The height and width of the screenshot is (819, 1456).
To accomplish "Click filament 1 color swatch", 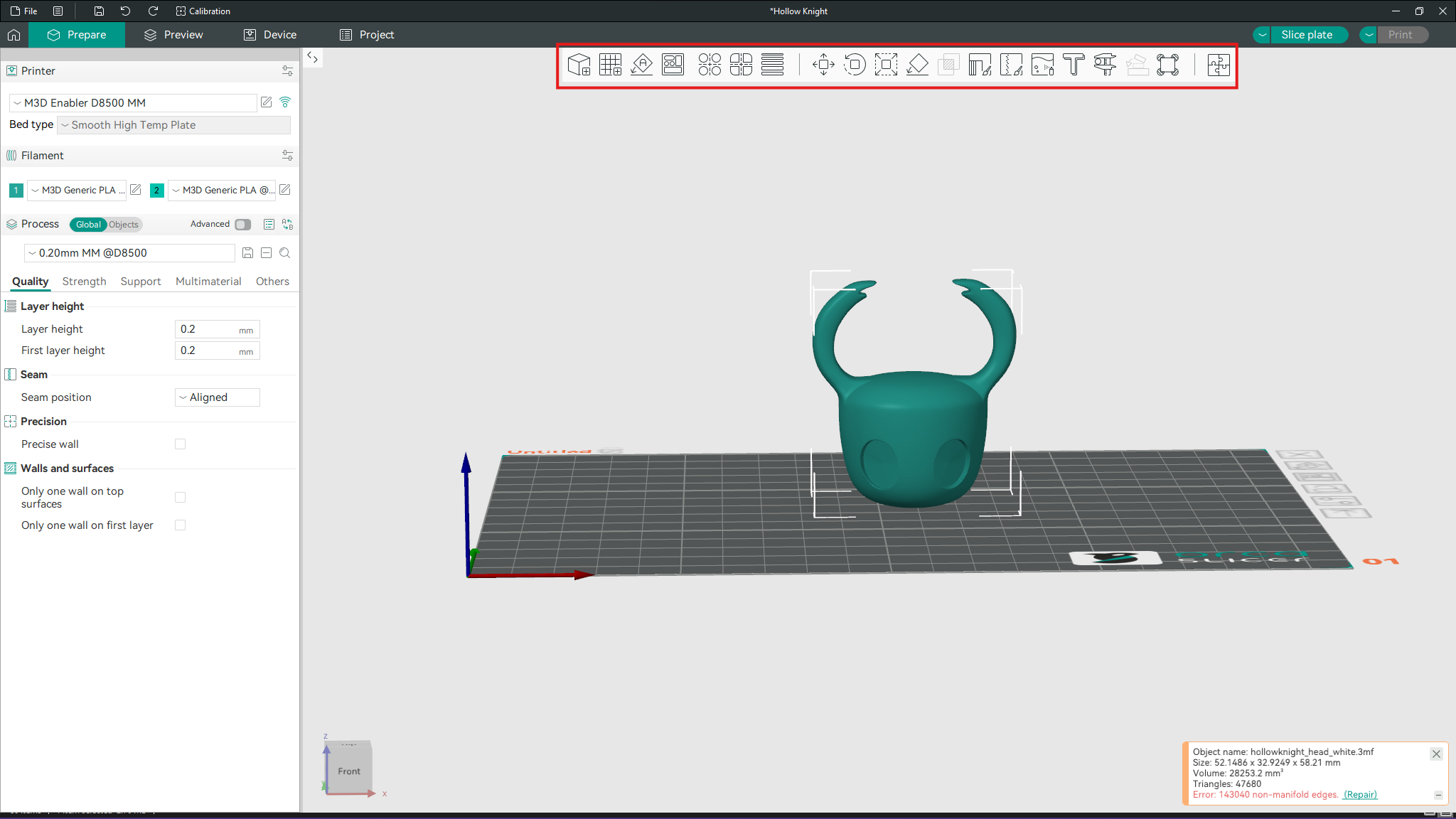I will tap(16, 191).
